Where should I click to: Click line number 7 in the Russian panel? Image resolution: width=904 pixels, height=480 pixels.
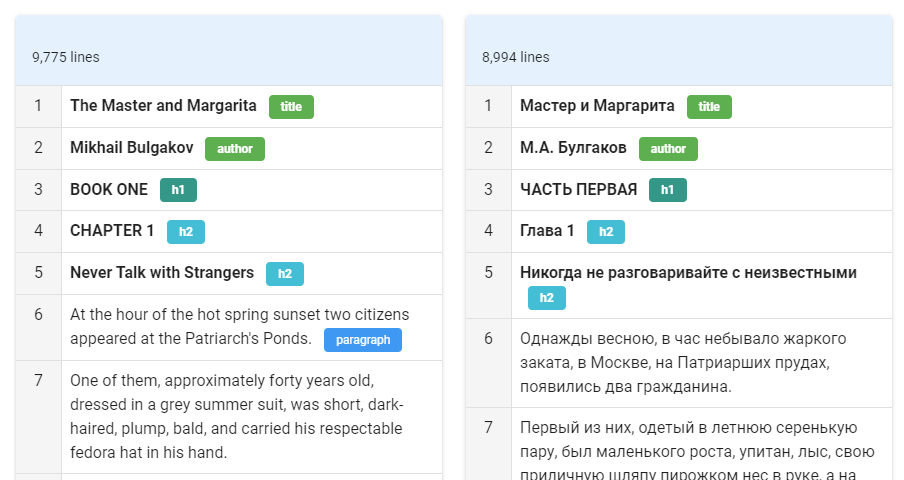click(x=488, y=427)
